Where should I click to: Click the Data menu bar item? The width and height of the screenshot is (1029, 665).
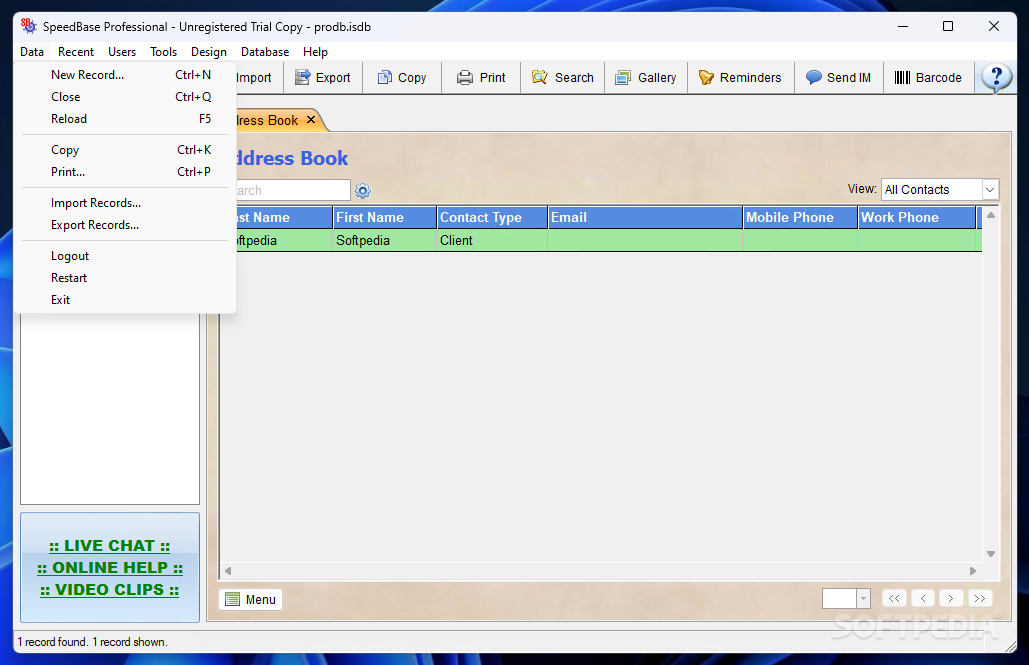(32, 52)
